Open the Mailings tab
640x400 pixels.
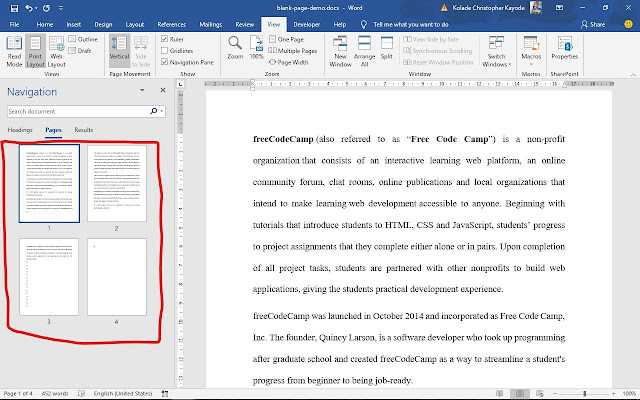[x=211, y=24]
